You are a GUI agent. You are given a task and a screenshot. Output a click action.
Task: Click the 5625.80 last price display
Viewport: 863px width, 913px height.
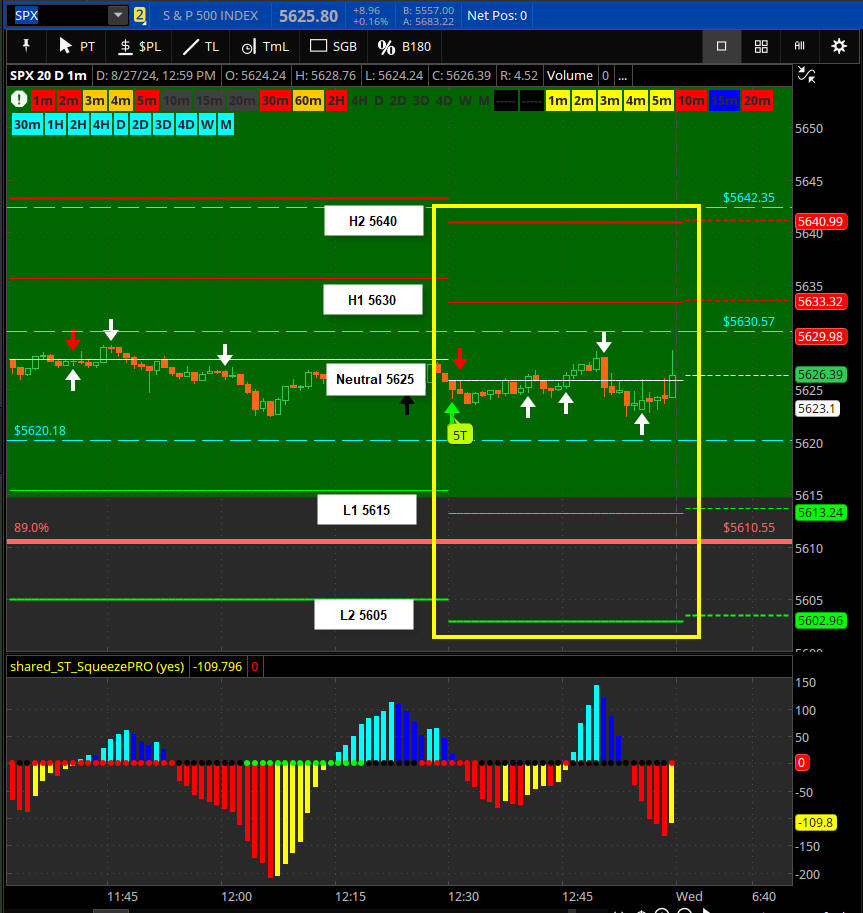tap(308, 16)
